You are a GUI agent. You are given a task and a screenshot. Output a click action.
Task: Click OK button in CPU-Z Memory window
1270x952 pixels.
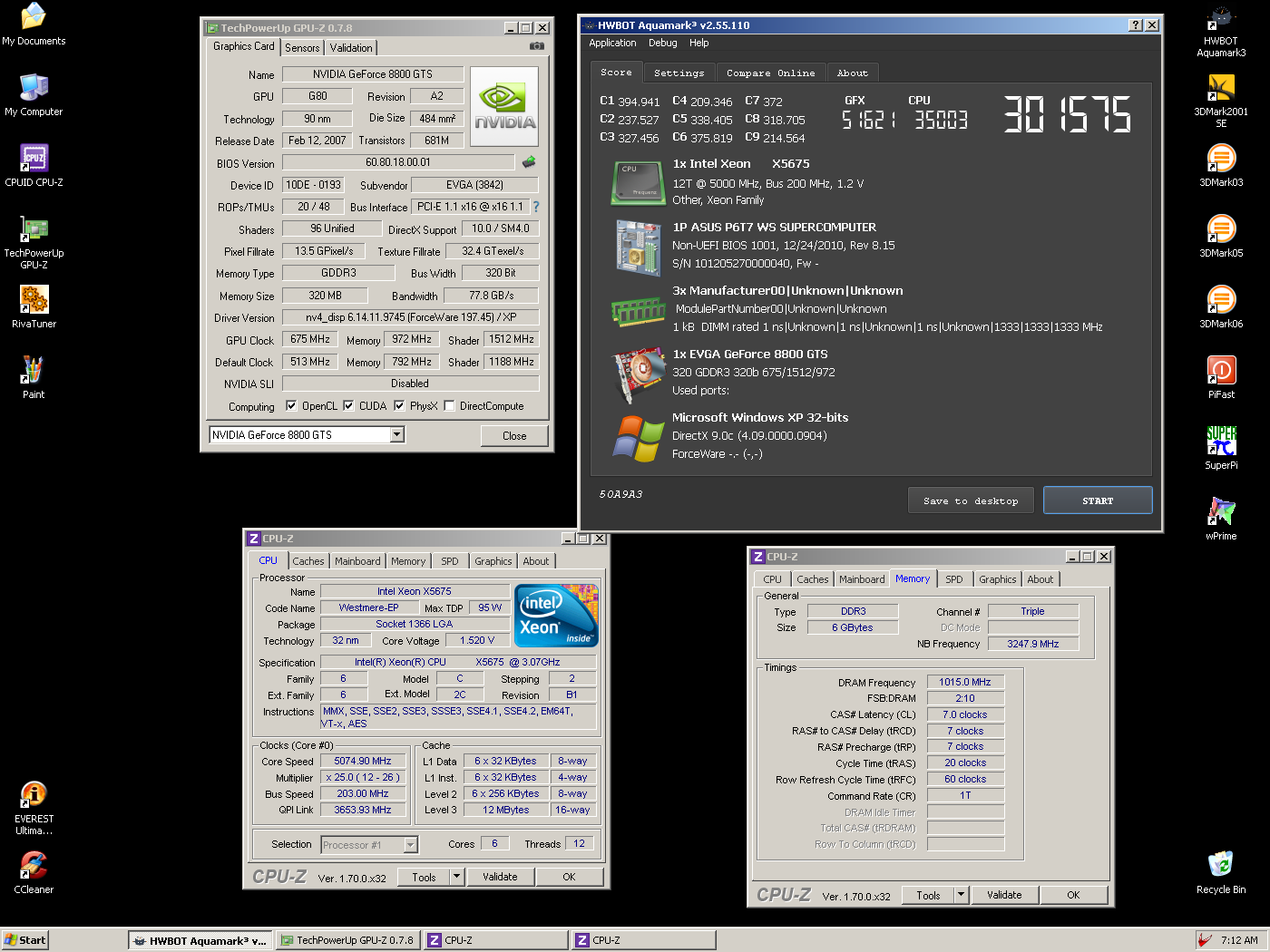coord(1073,895)
